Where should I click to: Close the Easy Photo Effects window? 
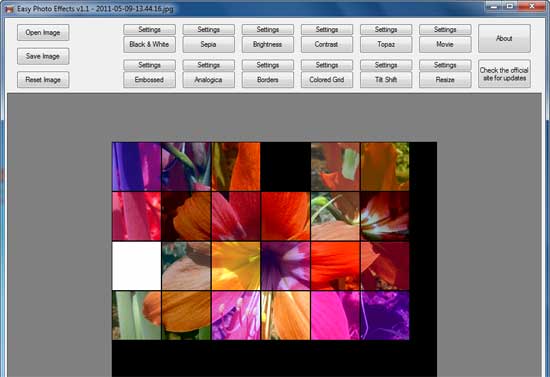pyautogui.click(x=532, y=6)
